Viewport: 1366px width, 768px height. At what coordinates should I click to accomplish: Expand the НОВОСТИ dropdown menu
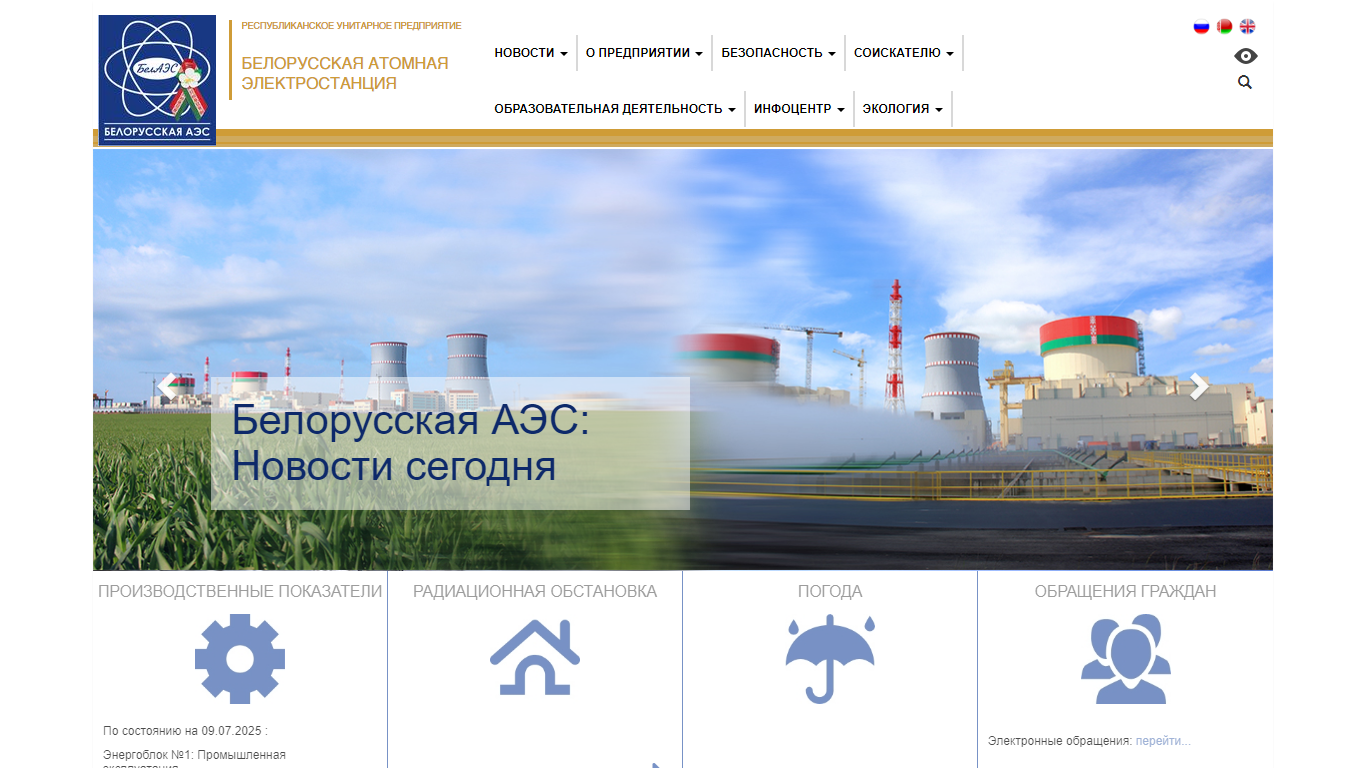click(x=531, y=53)
